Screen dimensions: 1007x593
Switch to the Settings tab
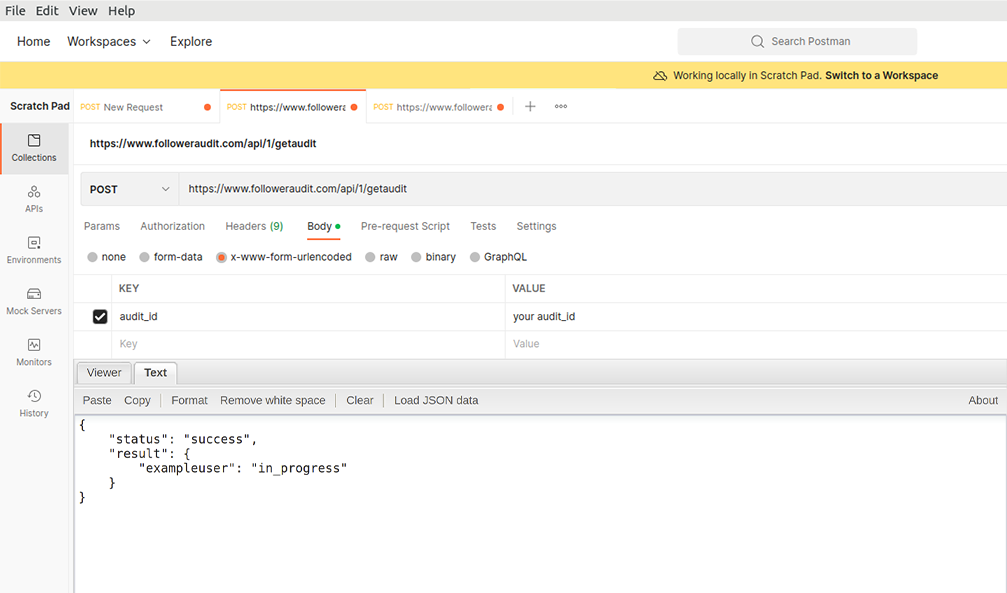click(x=536, y=226)
